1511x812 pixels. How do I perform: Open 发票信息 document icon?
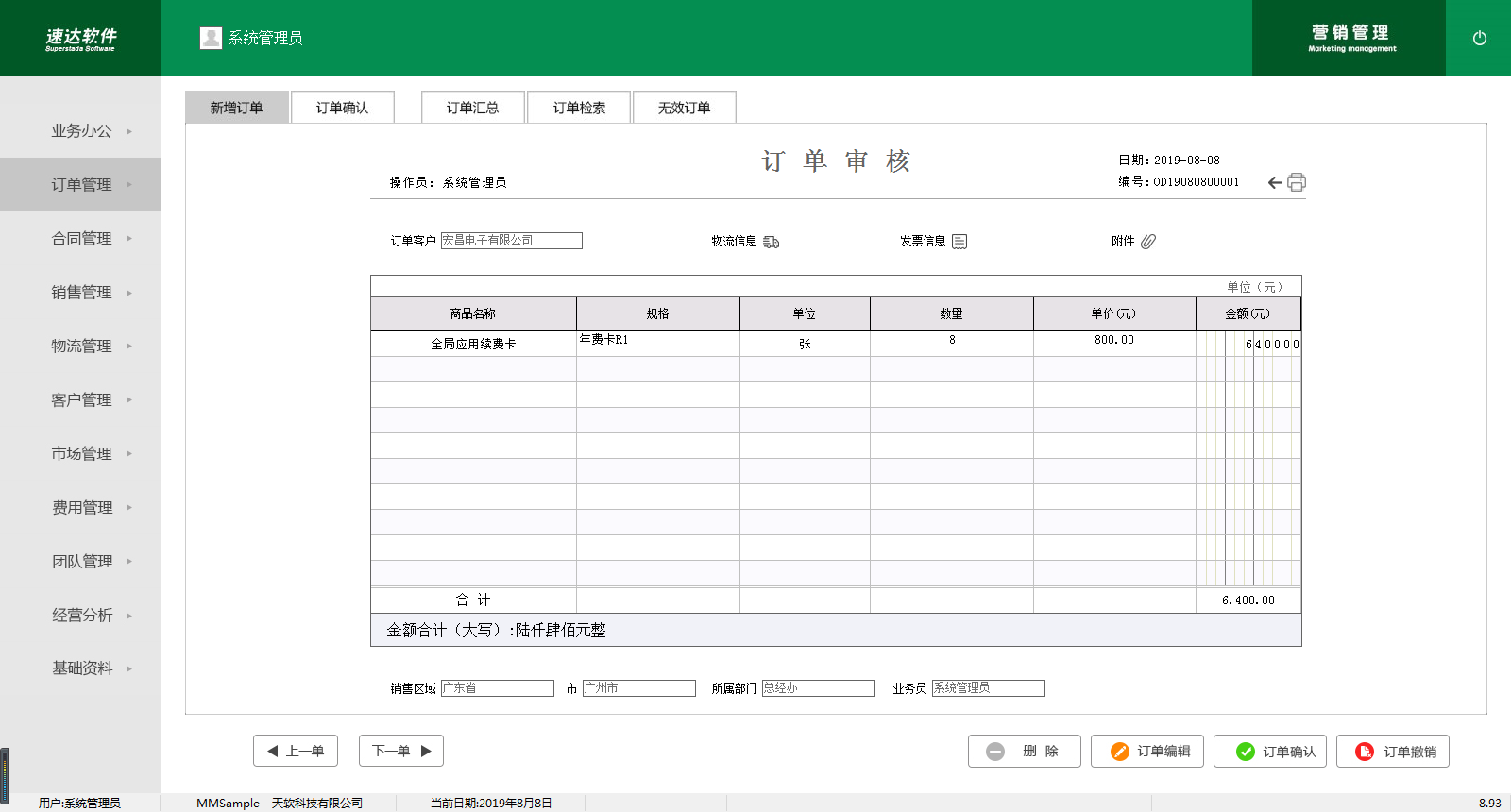coord(959,242)
